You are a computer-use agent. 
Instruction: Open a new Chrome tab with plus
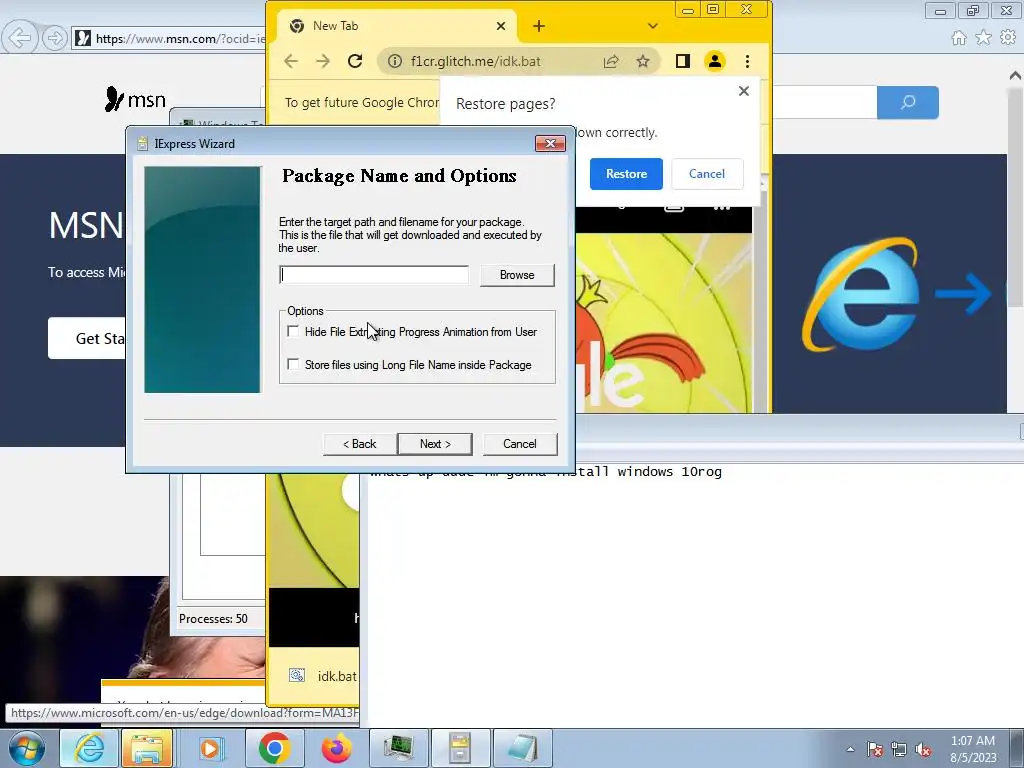(x=539, y=26)
